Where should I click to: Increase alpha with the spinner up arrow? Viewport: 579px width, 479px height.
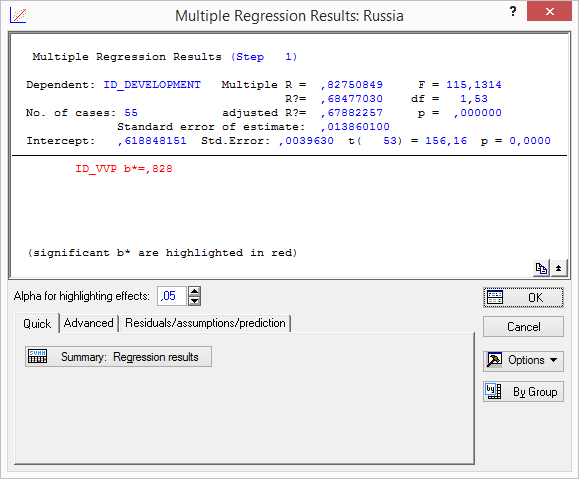(x=194, y=291)
